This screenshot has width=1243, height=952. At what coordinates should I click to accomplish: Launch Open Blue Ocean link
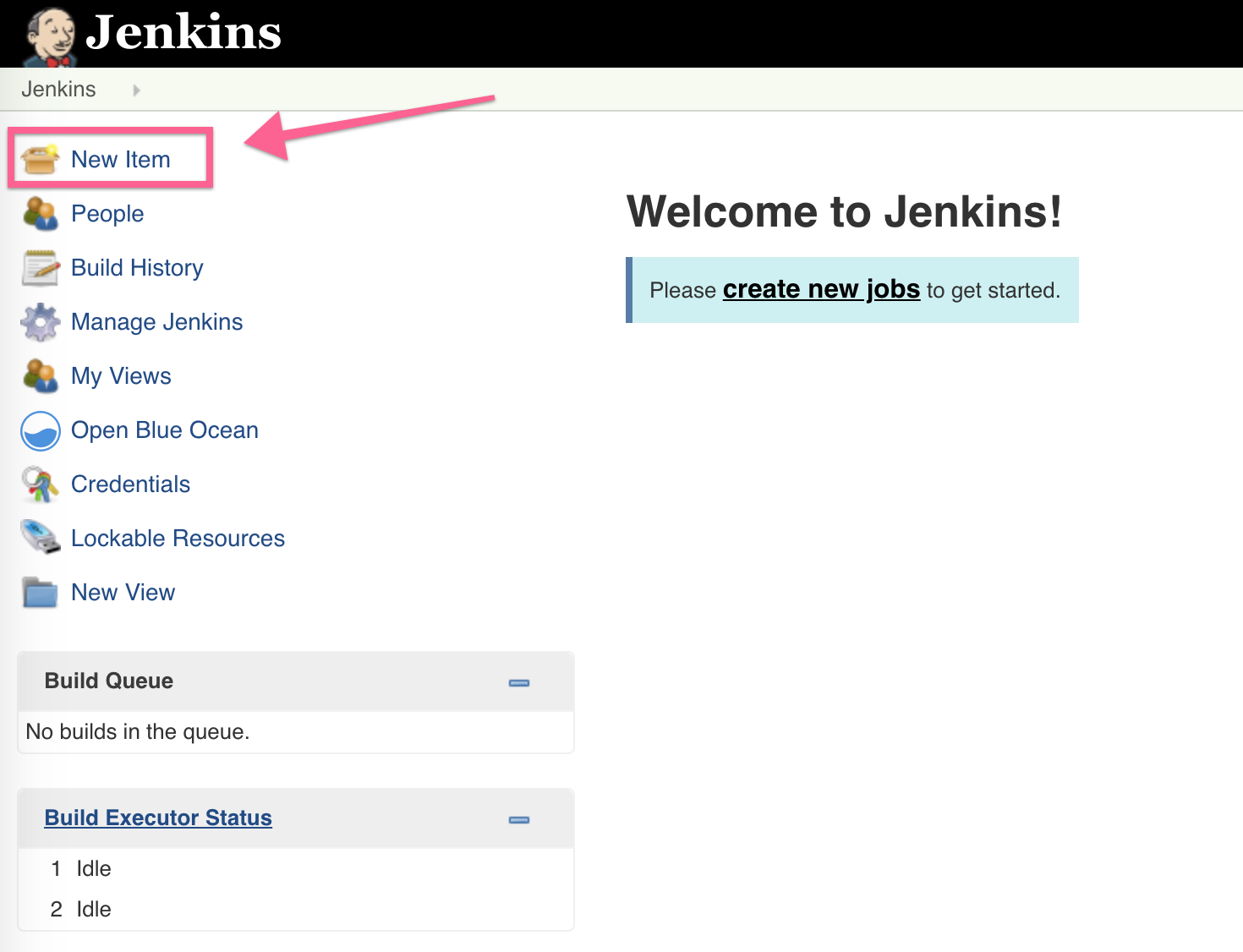165,430
